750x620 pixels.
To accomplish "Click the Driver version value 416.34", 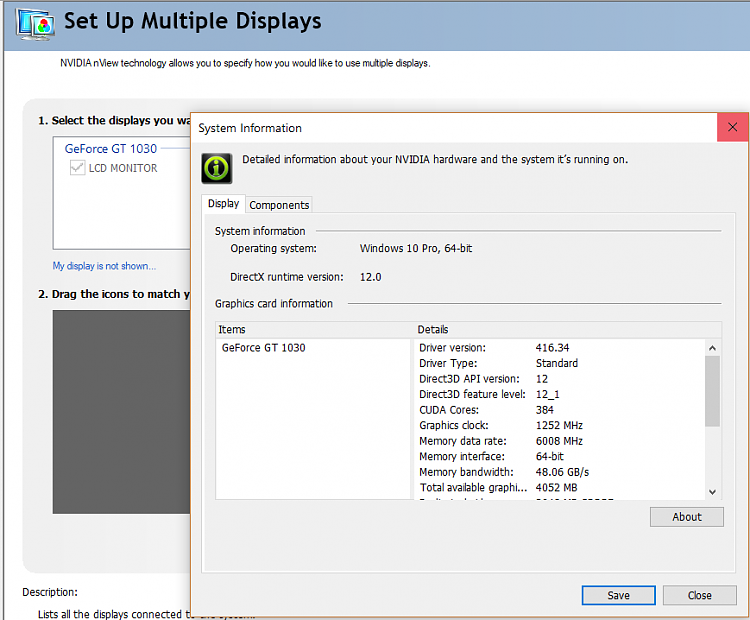I will [x=552, y=348].
